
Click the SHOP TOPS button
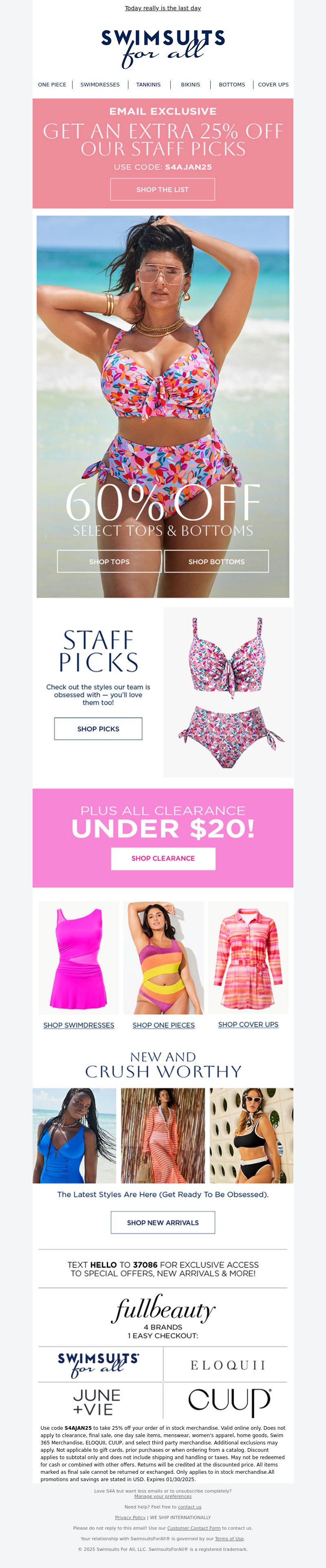(110, 561)
